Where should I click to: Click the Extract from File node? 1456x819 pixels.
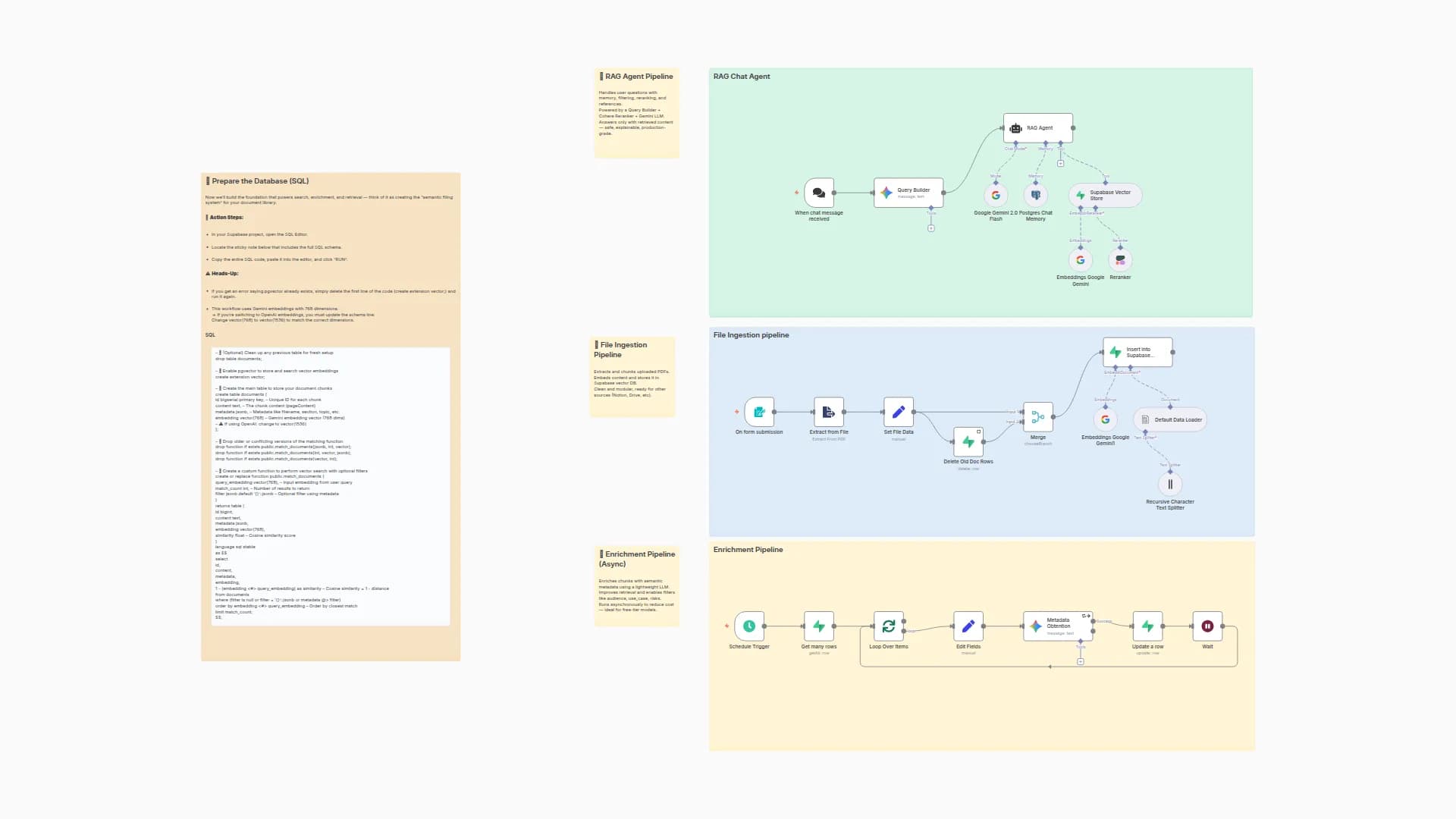828,412
